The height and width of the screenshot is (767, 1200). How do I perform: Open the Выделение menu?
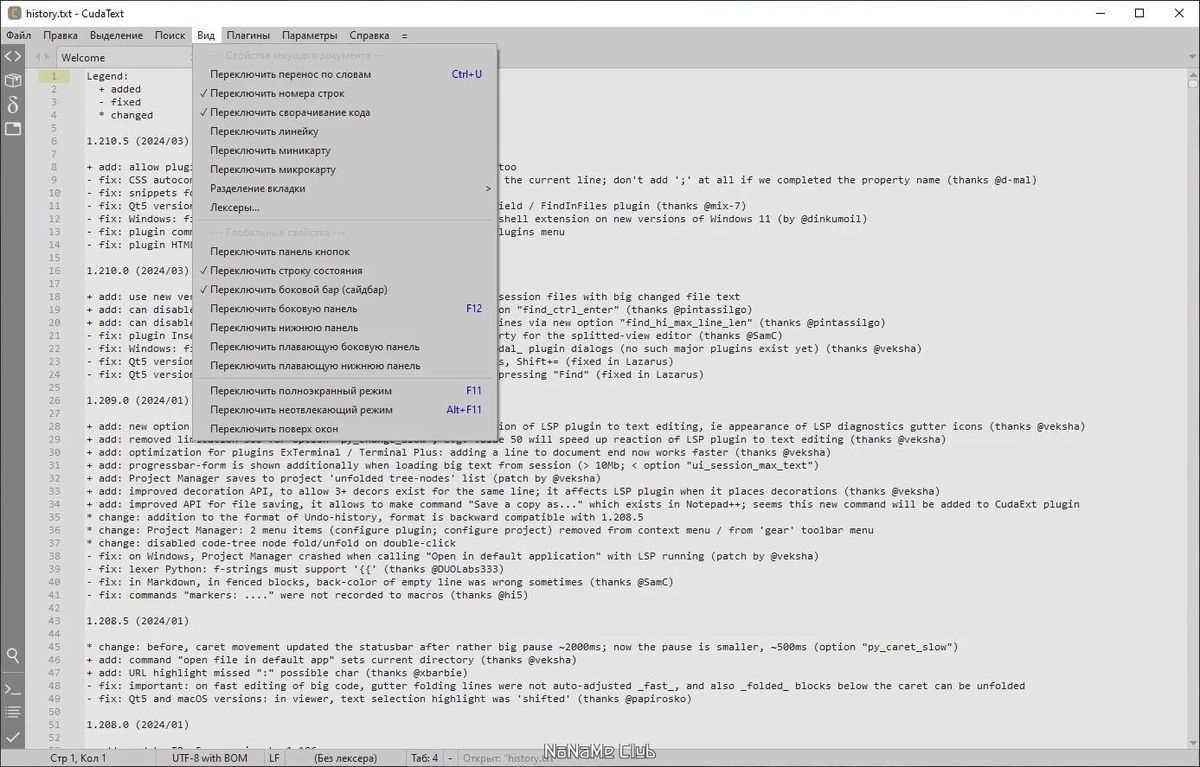(x=116, y=35)
